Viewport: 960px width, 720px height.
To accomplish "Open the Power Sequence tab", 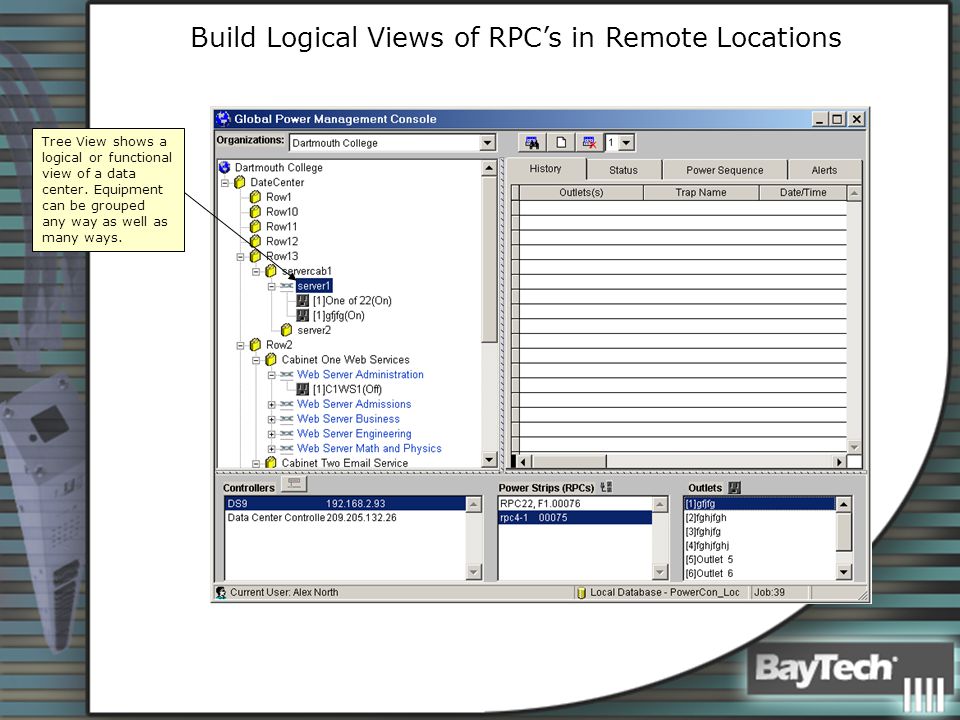I will pos(724,170).
